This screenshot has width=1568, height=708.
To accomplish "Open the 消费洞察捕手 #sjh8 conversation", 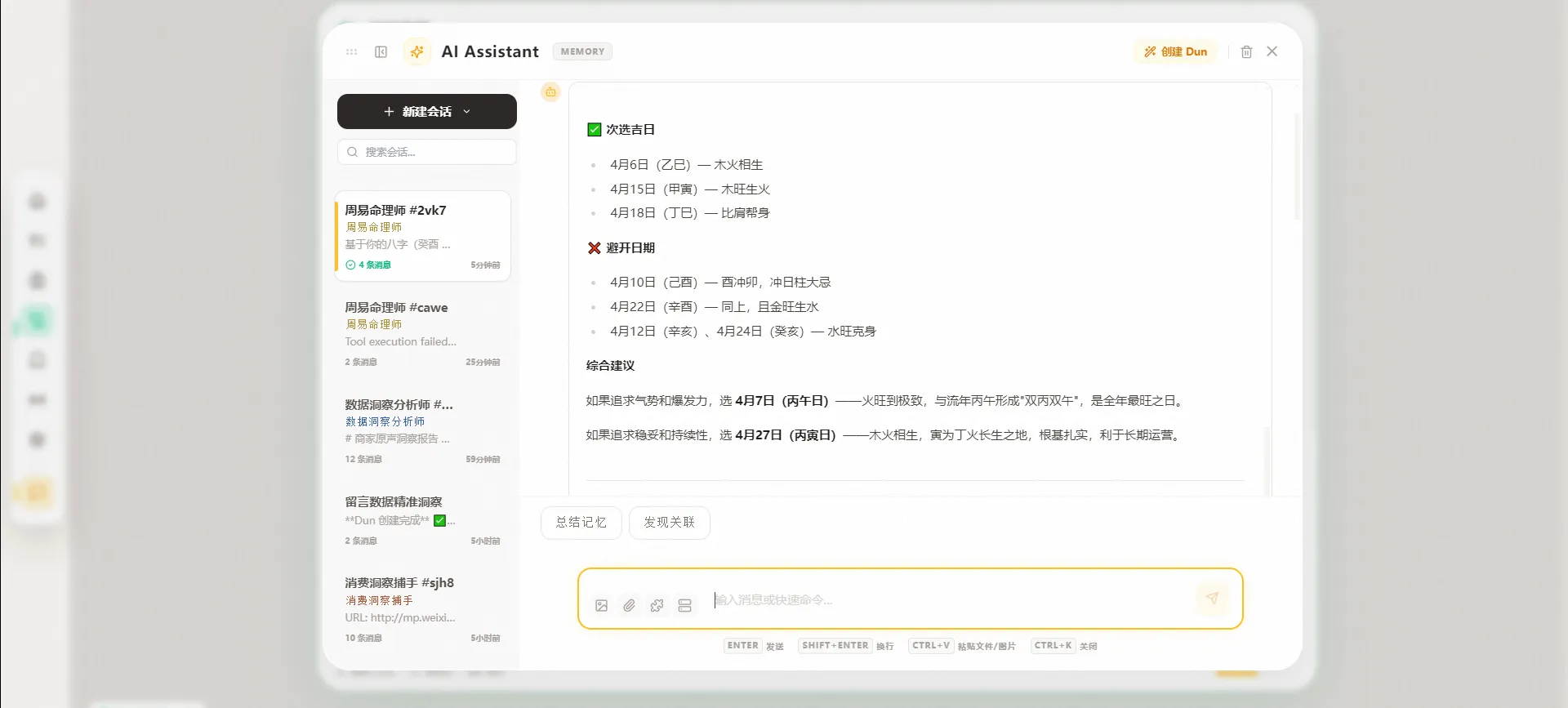I will pyautogui.click(x=423, y=608).
